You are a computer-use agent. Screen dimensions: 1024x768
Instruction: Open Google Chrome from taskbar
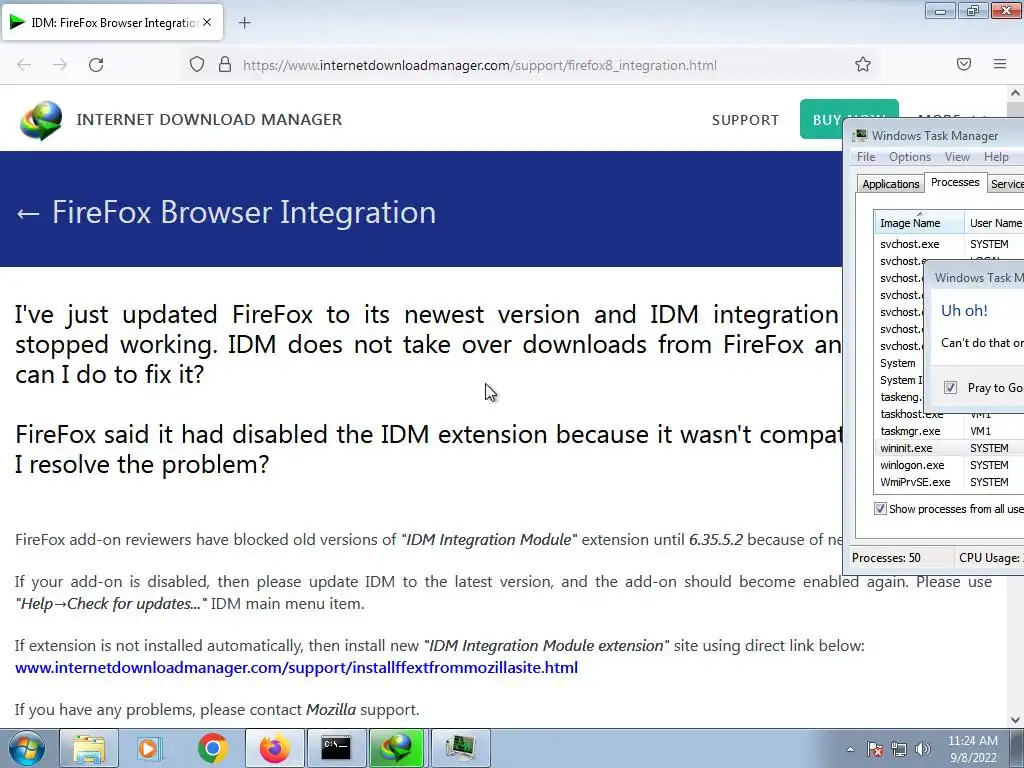point(212,748)
